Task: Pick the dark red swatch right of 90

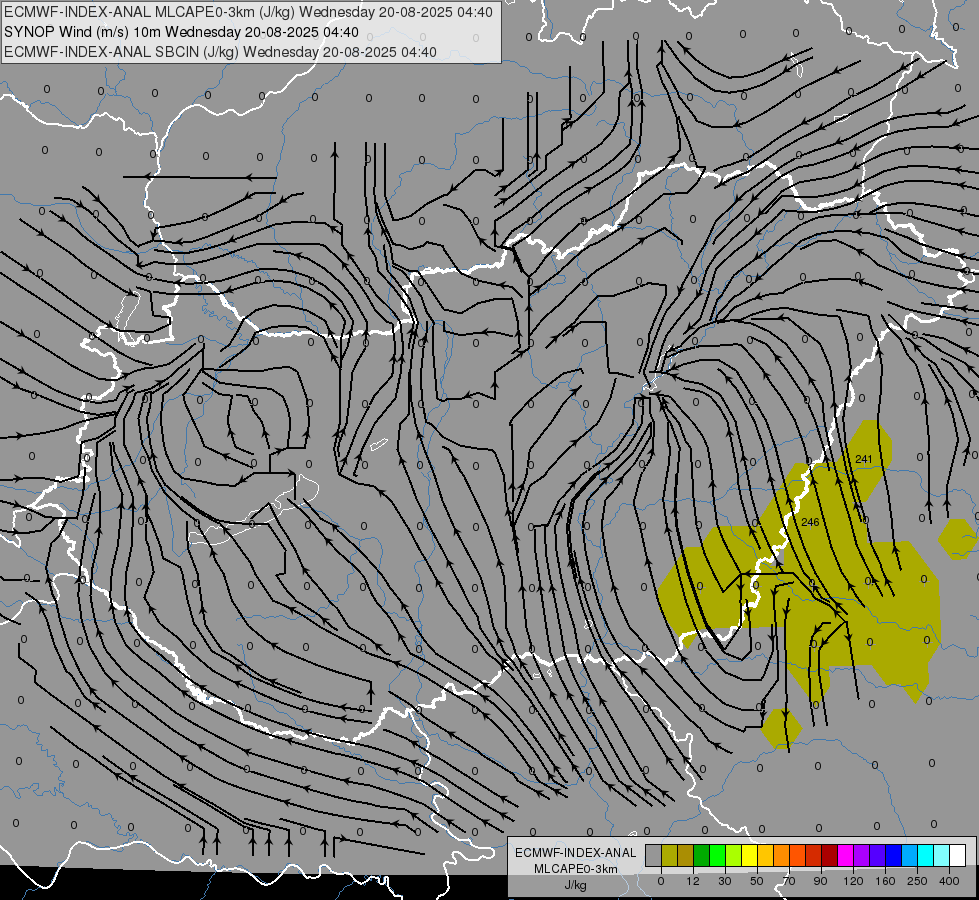Action: [x=830, y=855]
